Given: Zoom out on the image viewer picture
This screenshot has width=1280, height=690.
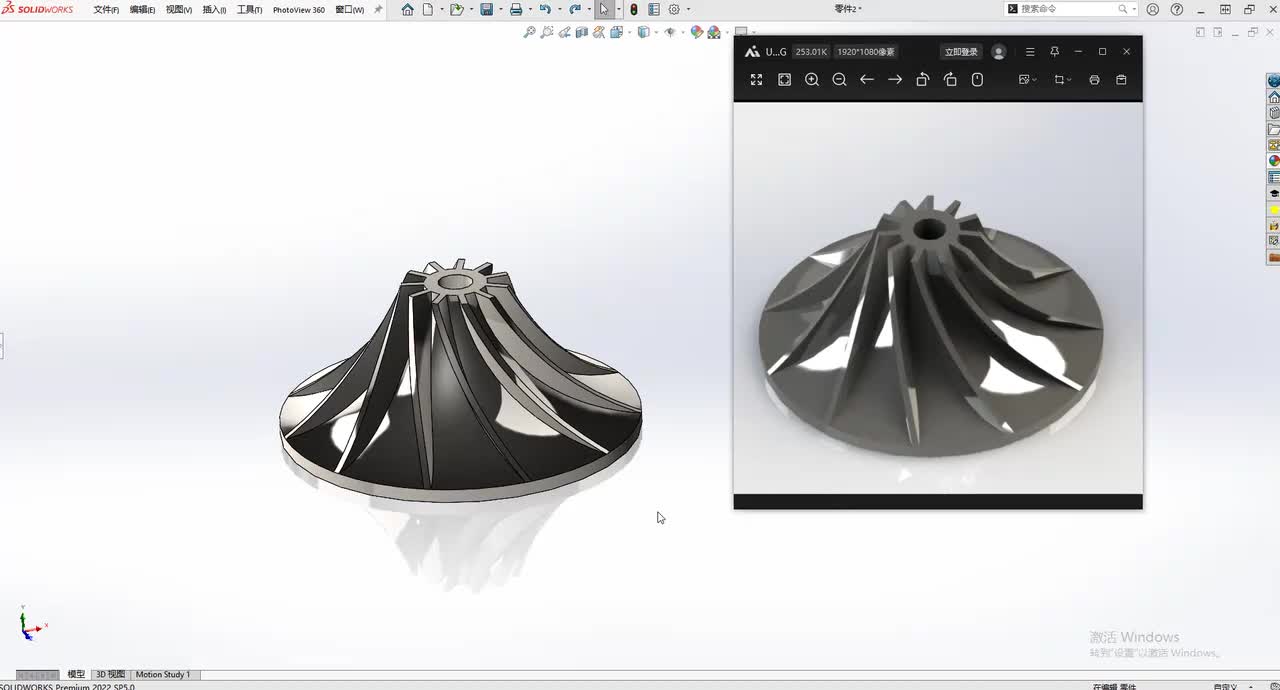Looking at the screenshot, I should (839, 80).
